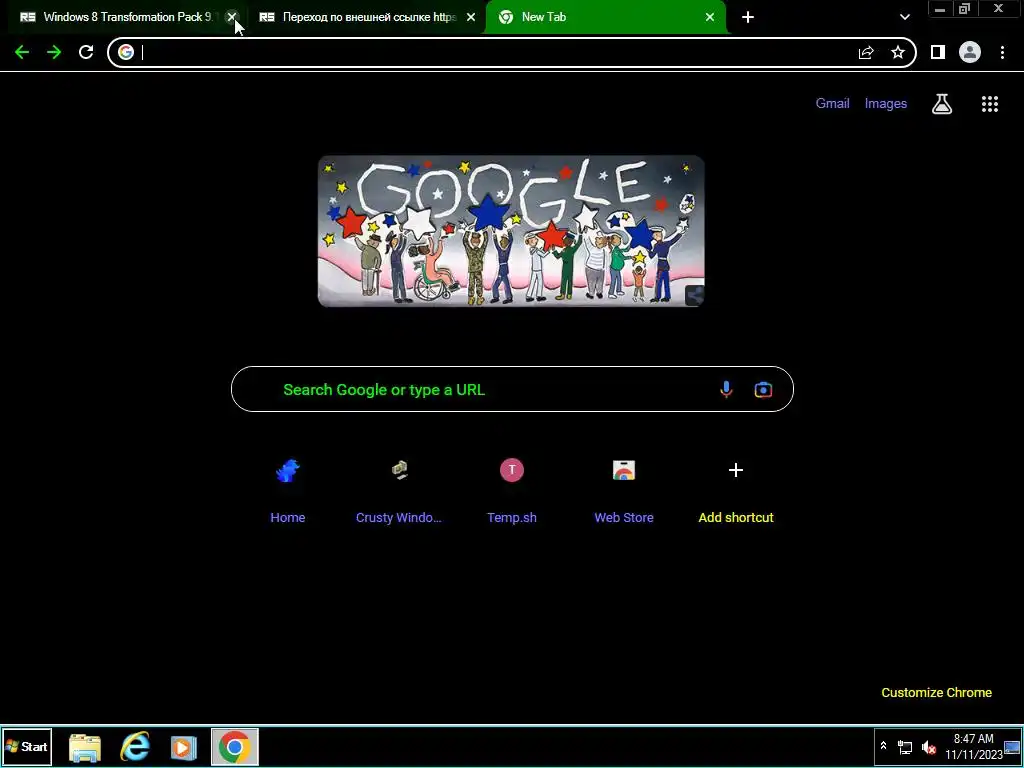Screen dimensions: 1024x768
Task: Open the network tray icon
Action: 905,748
